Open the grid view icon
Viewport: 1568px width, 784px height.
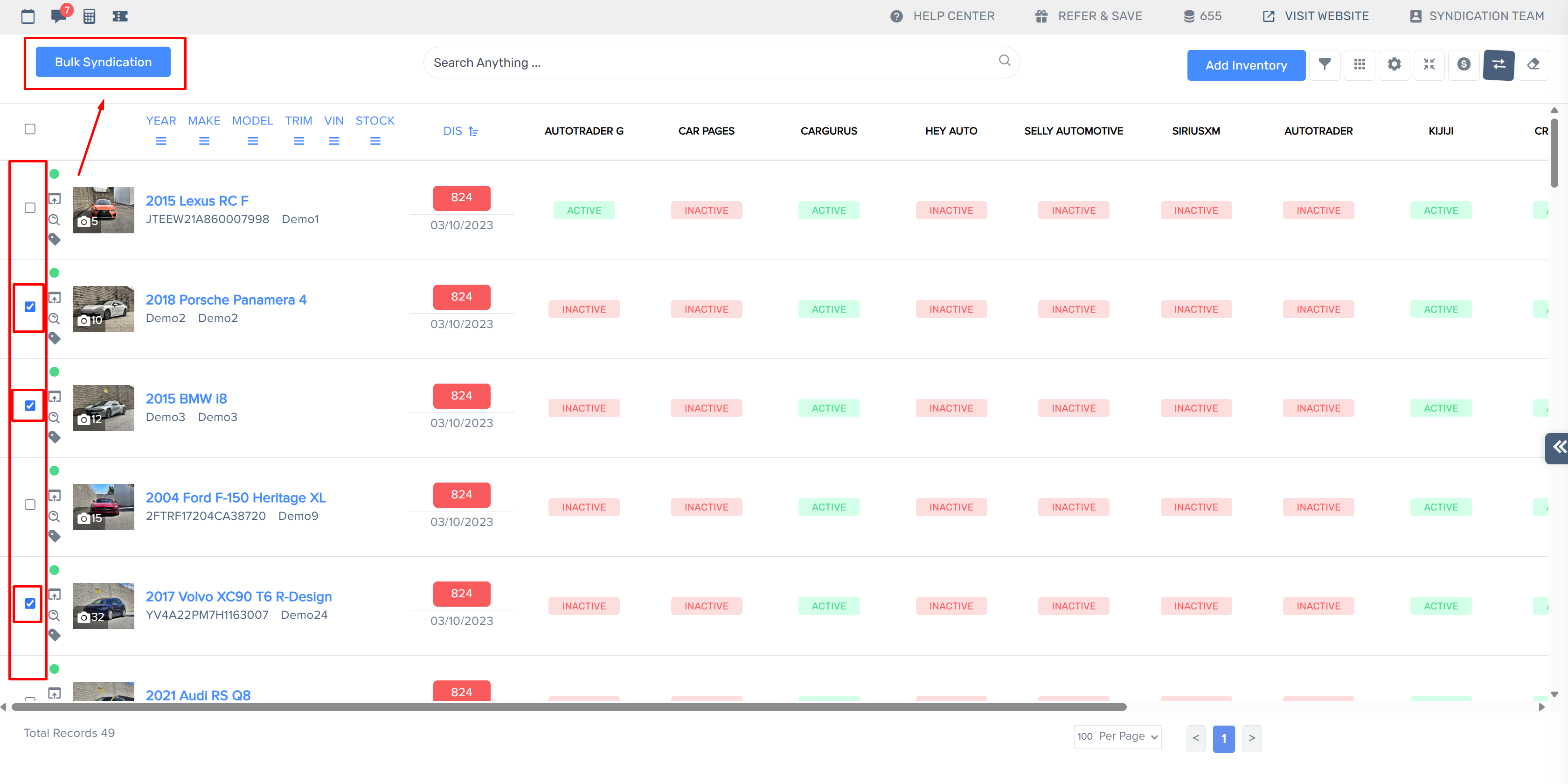coord(1359,64)
